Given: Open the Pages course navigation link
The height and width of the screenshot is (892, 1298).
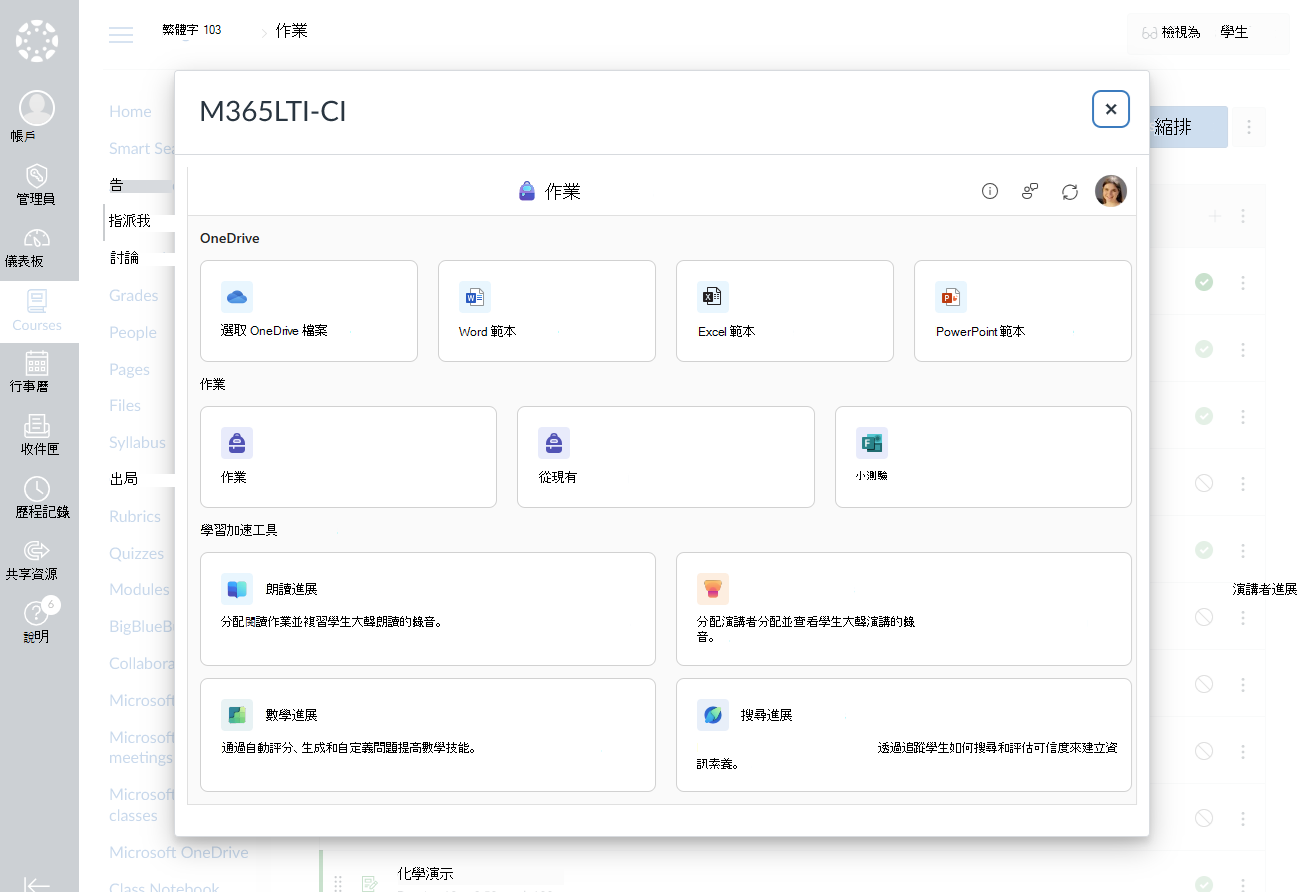Looking at the screenshot, I should [x=129, y=369].
